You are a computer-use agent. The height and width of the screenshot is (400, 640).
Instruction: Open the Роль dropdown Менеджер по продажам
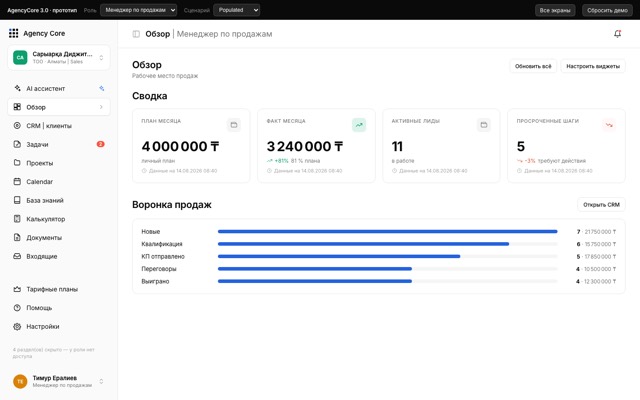click(139, 10)
